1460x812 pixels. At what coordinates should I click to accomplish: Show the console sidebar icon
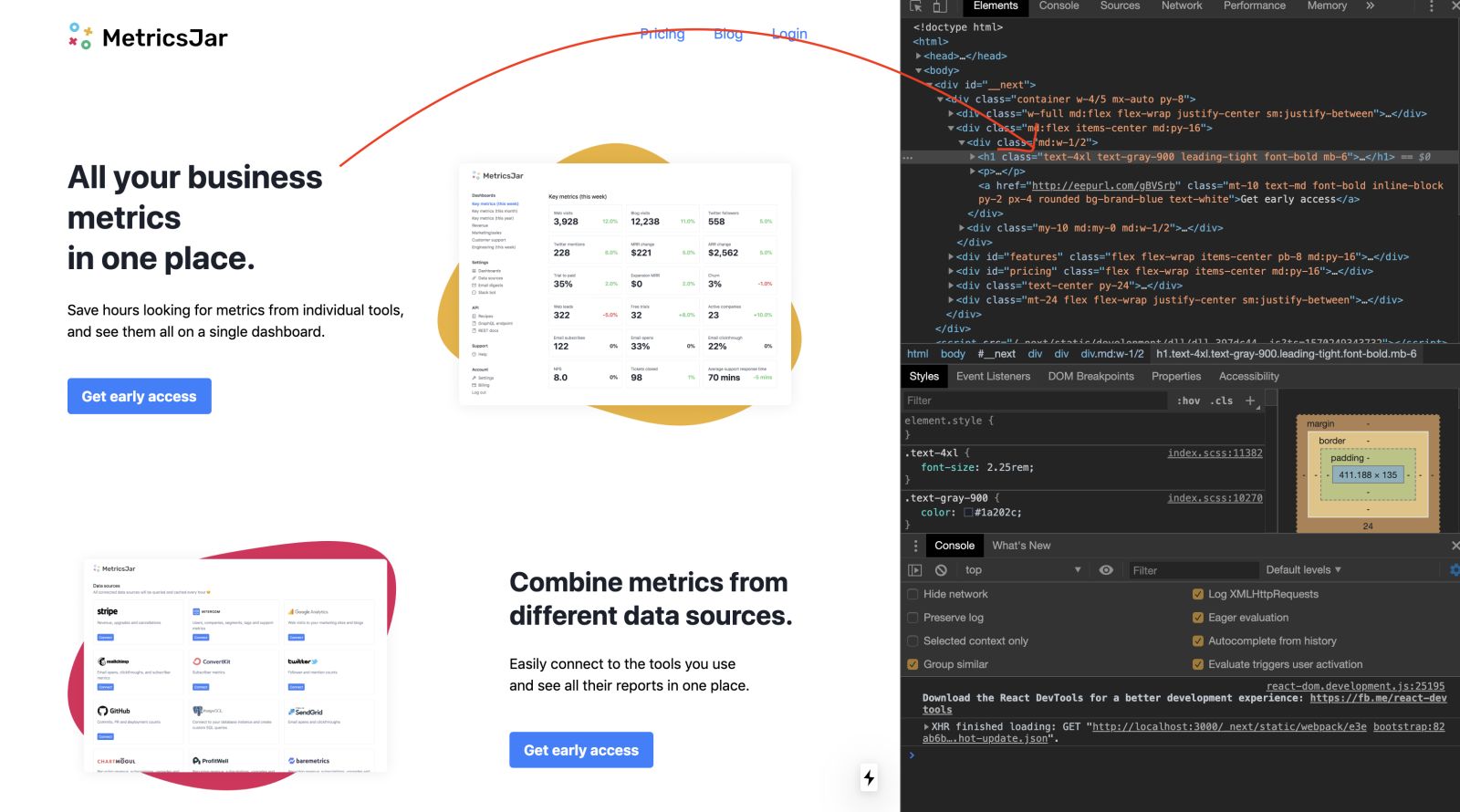coord(914,570)
